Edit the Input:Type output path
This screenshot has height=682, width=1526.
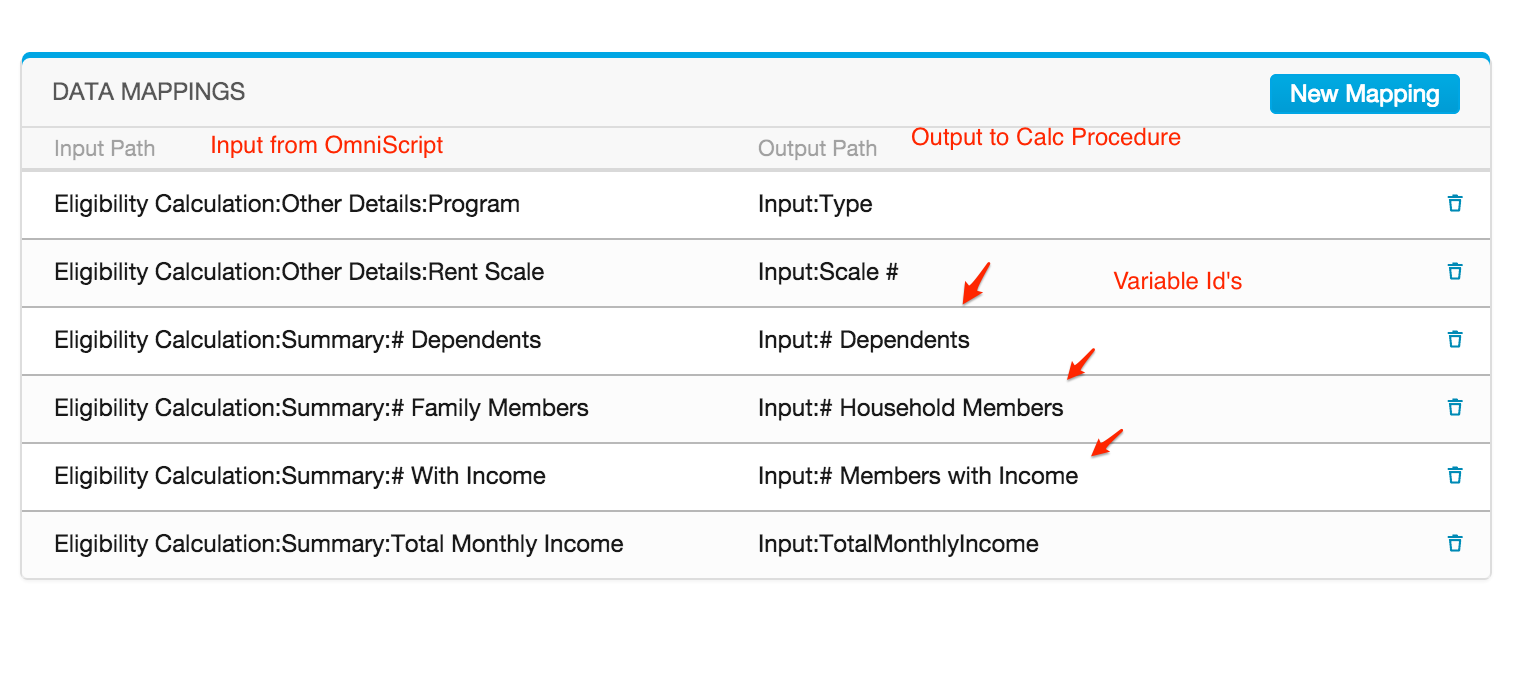tap(815, 204)
